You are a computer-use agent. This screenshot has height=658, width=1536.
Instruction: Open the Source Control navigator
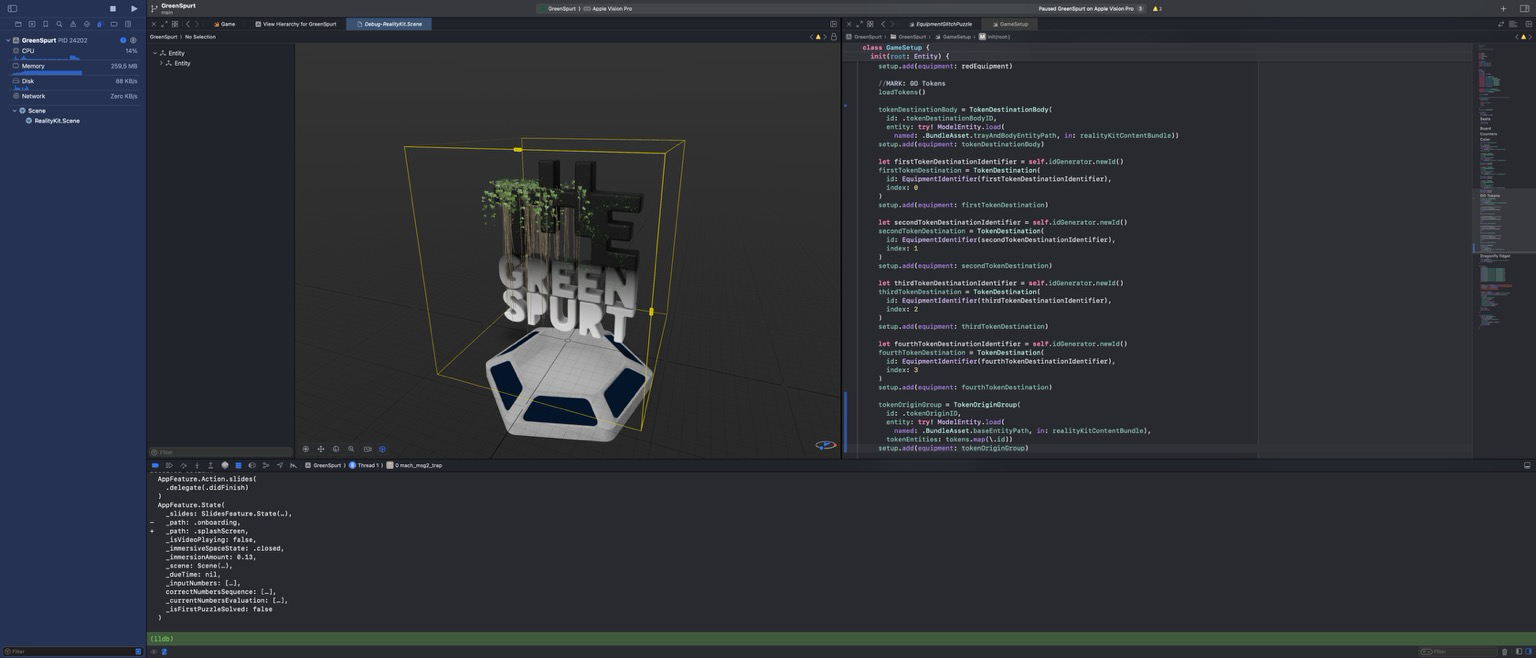(32, 24)
